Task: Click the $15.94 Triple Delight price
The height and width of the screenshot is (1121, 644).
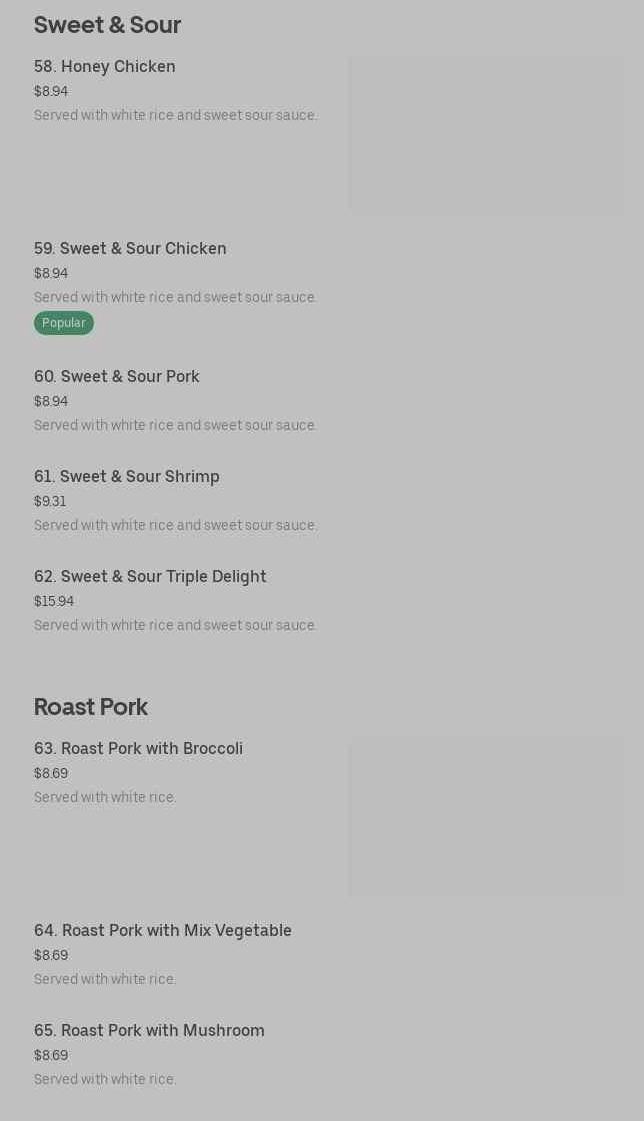Action: [x=54, y=602]
